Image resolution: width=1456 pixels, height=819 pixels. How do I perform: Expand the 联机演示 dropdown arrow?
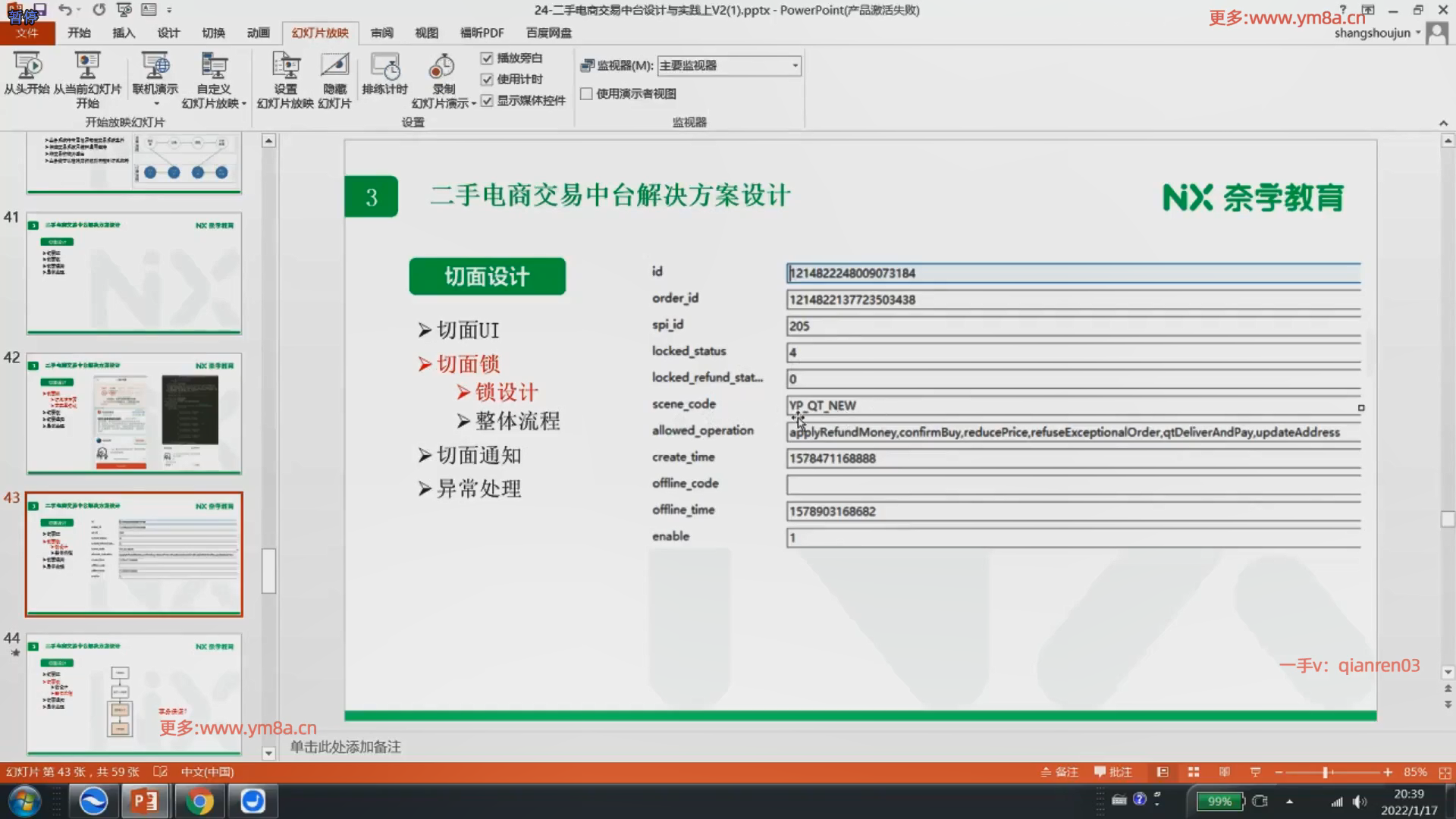(x=156, y=104)
